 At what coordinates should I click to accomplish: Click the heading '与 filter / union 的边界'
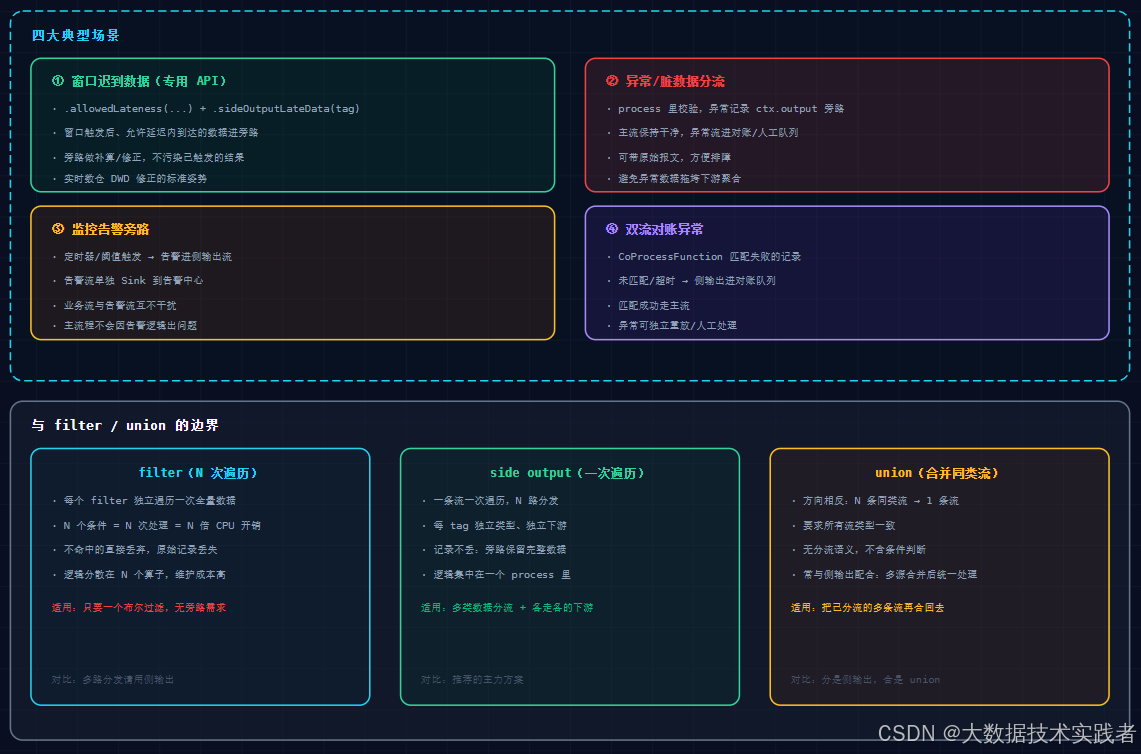[x=124, y=425]
